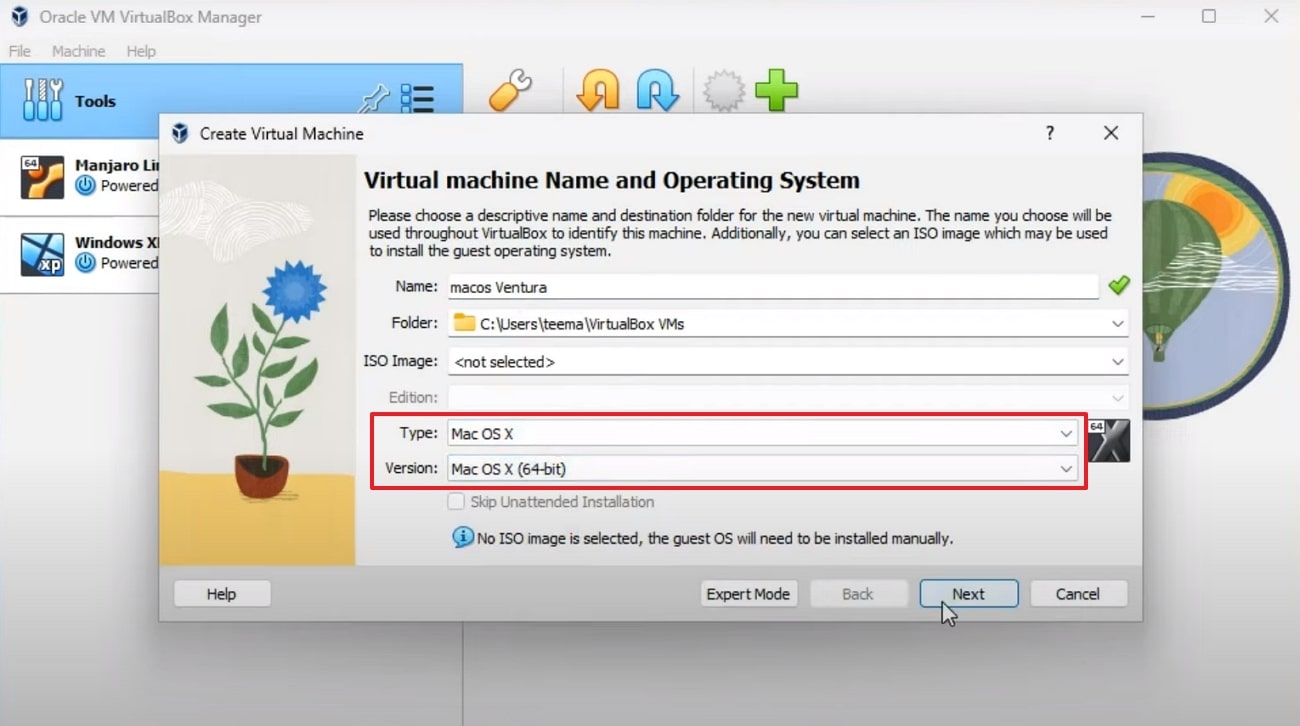Image resolution: width=1300 pixels, height=726 pixels.
Task: Expand the ISO Image dropdown
Action: (1117, 362)
